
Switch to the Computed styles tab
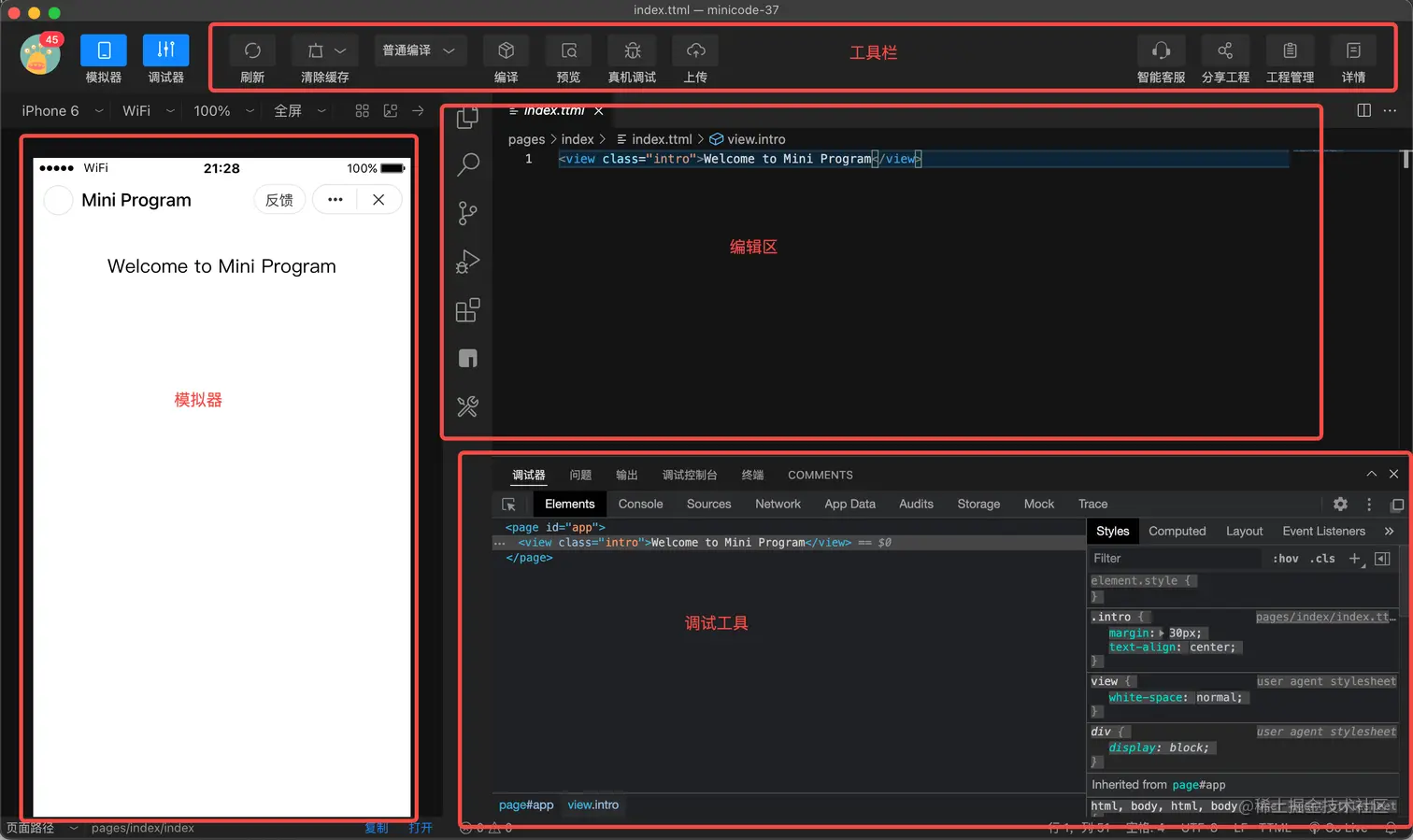coord(1177,532)
